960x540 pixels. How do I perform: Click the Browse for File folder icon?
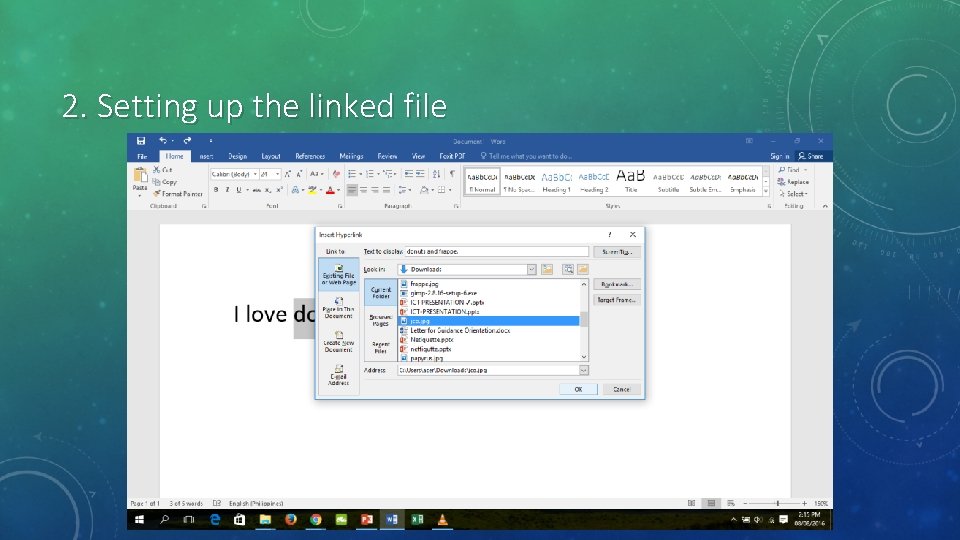click(x=583, y=269)
